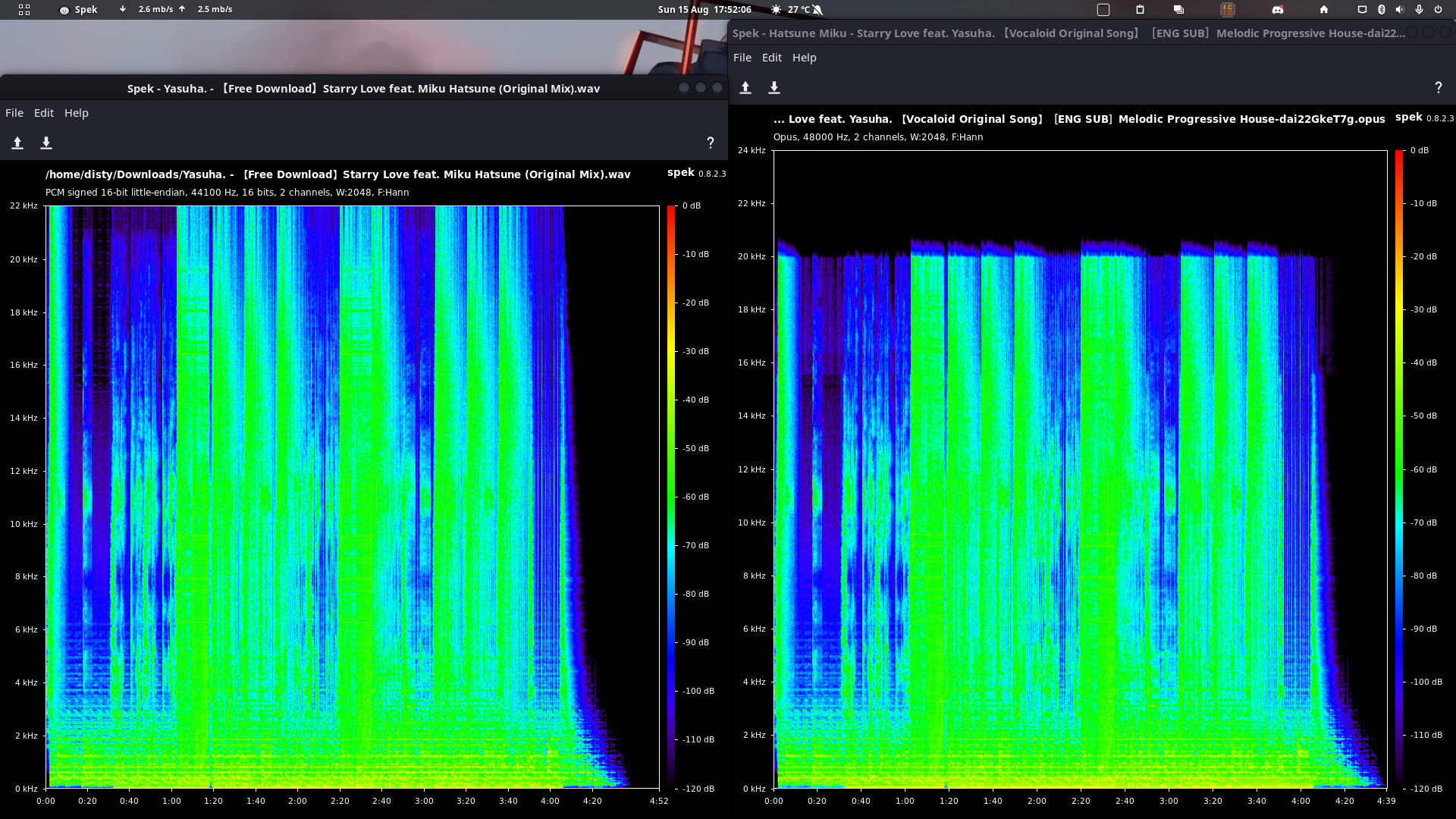Open the Spek application menu in top bar

[79, 10]
